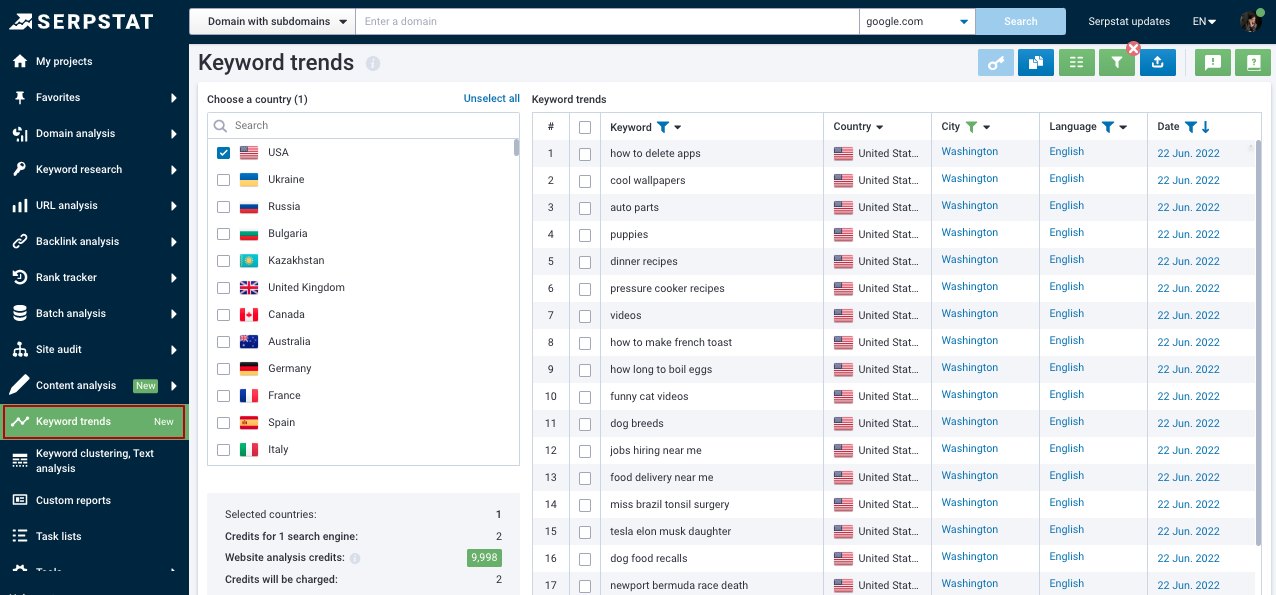Open Keyword clustering, Text analysis
This screenshot has width=1276, height=595.
[94, 460]
